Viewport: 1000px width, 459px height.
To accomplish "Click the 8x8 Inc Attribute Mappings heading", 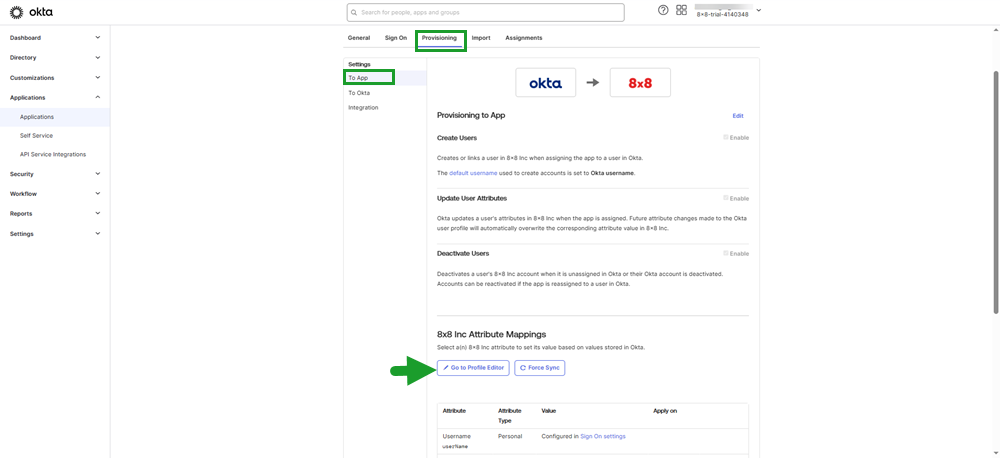I will point(491,334).
